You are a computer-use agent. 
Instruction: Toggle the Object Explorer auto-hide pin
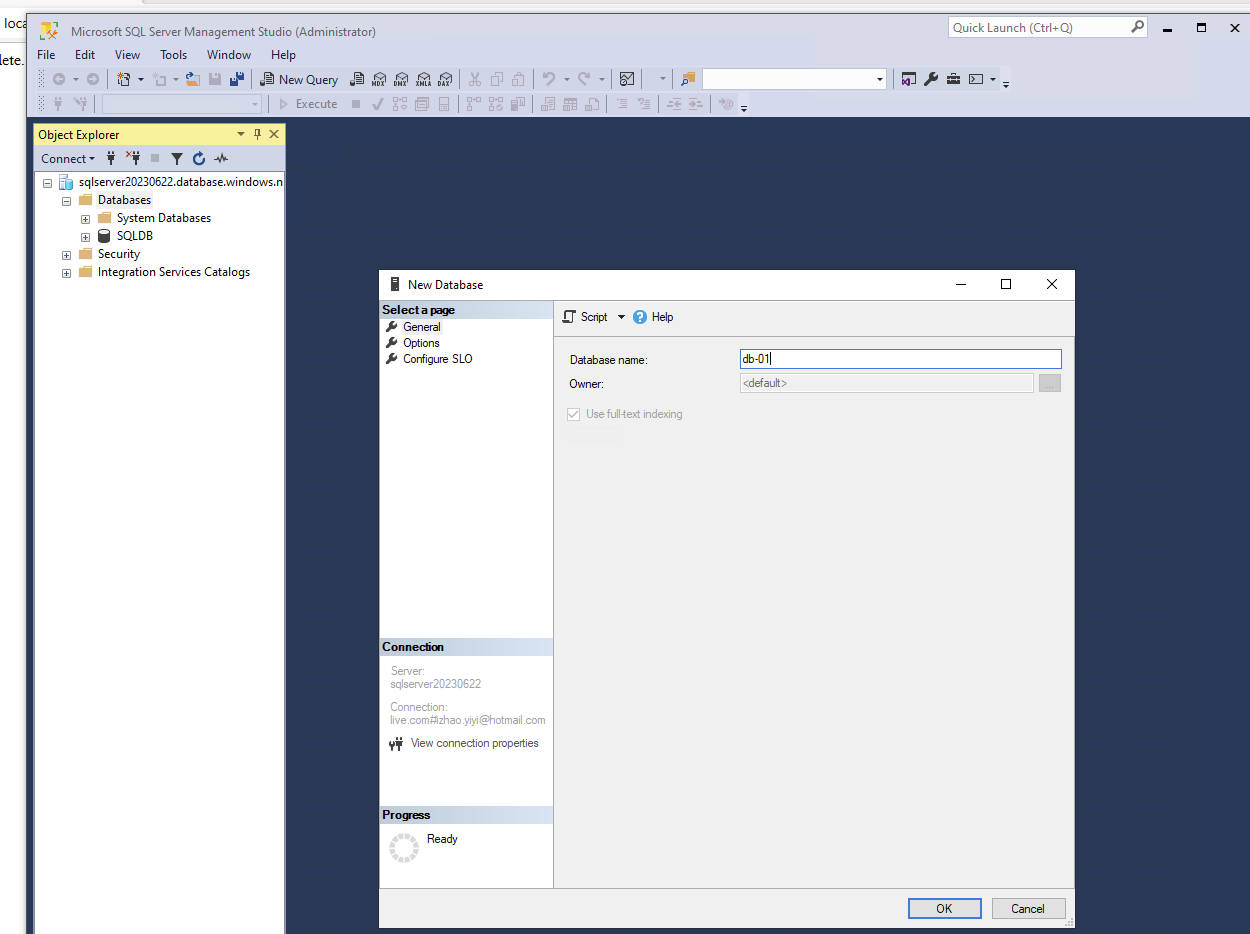[257, 134]
